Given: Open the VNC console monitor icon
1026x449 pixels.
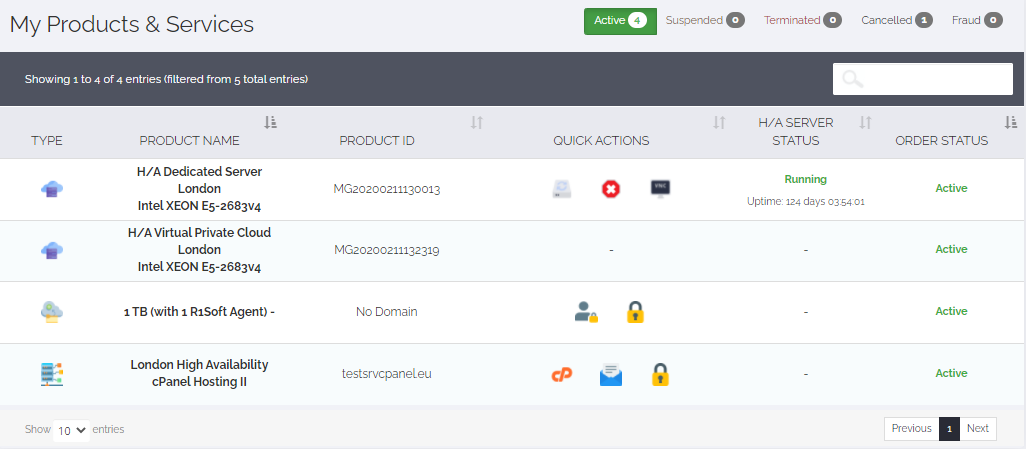Looking at the screenshot, I should click(660, 189).
